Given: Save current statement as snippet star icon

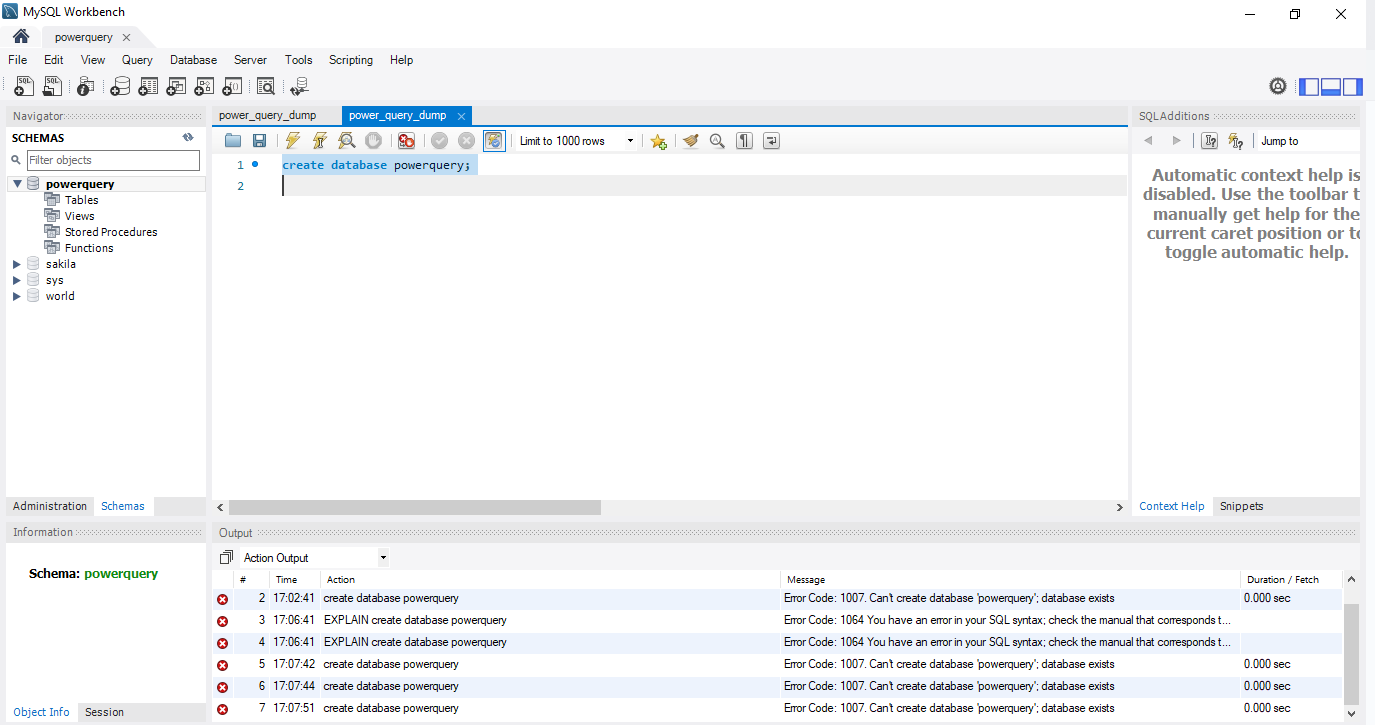Looking at the screenshot, I should click(x=658, y=141).
